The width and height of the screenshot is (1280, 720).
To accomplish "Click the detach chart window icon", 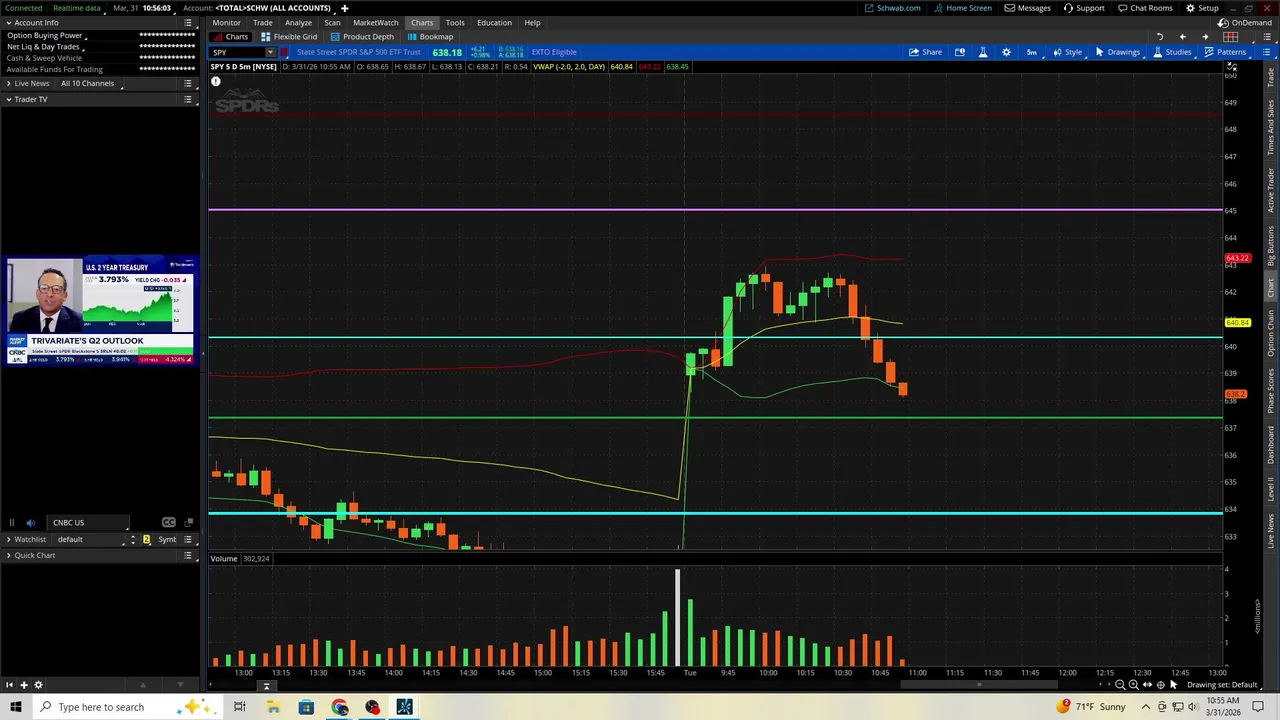I will (960, 52).
